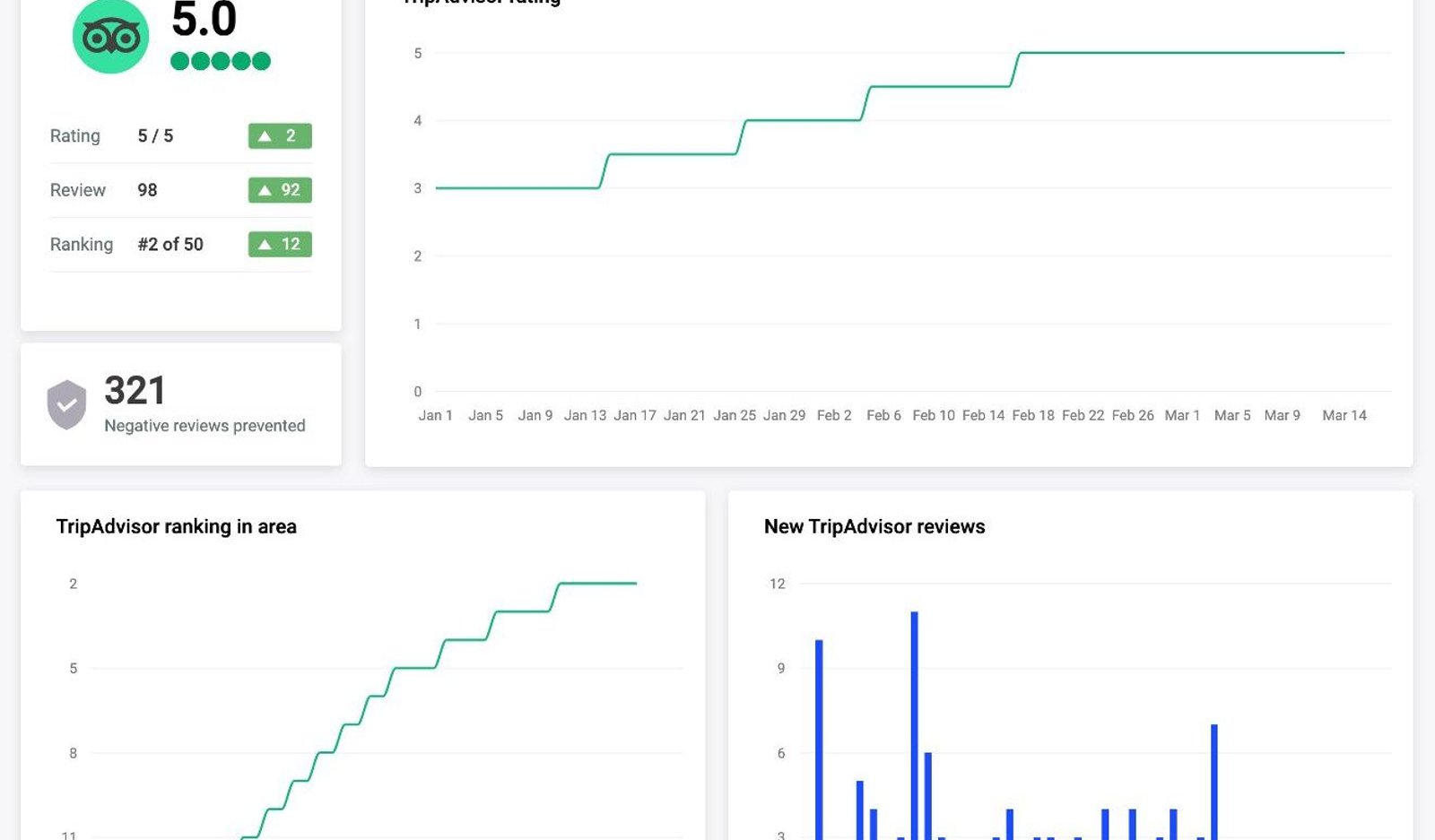Click the #2 of 50 ranking value
The image size is (1435, 840).
pos(170,244)
